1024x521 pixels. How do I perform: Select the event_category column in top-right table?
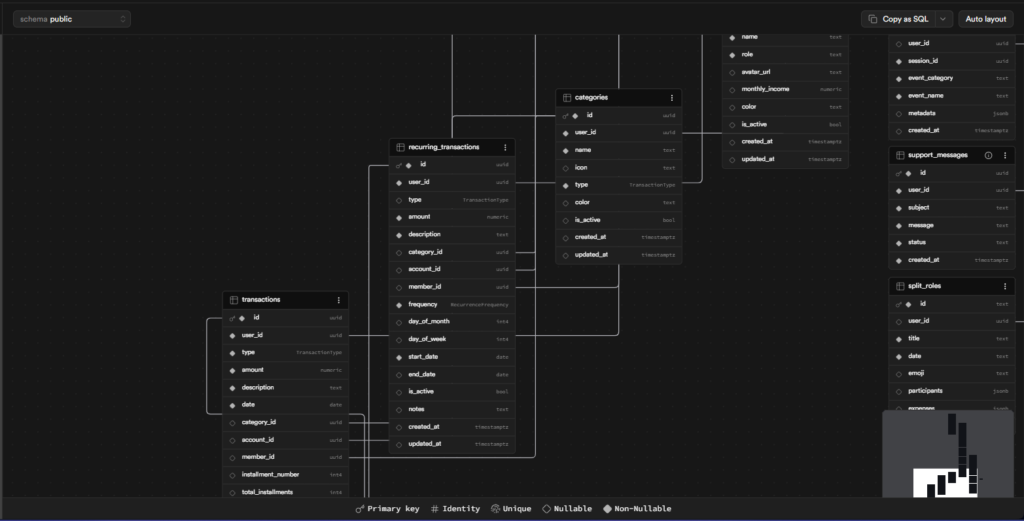(x=953, y=78)
